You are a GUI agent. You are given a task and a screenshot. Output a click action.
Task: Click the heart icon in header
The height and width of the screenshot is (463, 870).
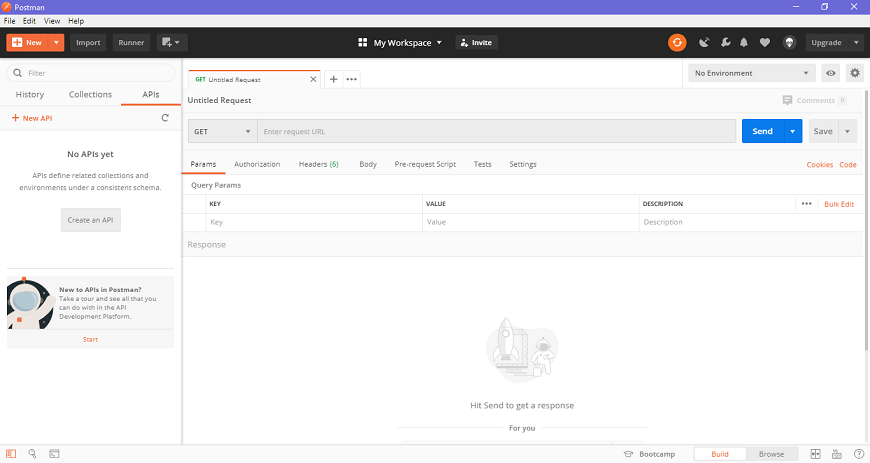(x=765, y=43)
